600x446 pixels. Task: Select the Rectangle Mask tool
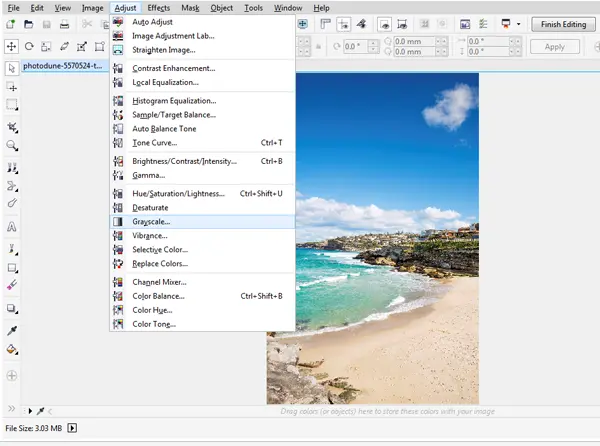(12, 105)
